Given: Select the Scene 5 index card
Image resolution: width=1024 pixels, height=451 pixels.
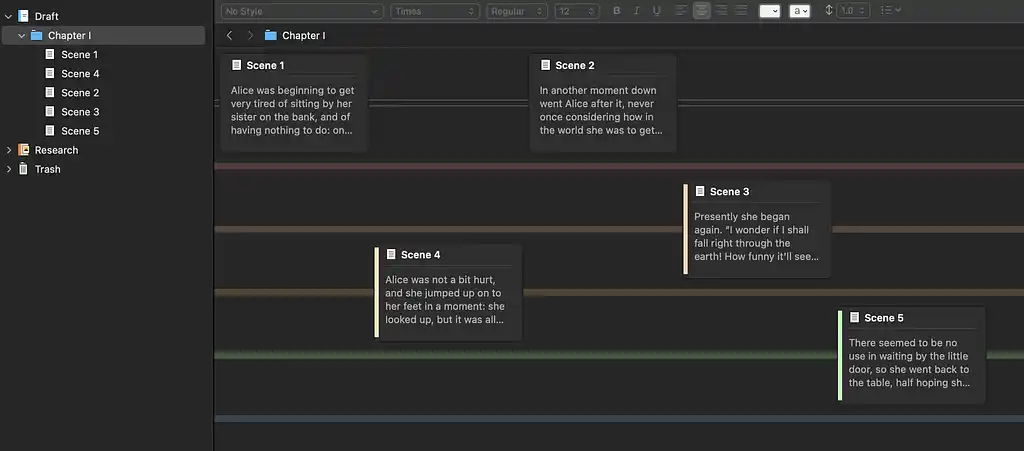Looking at the screenshot, I should tap(912, 356).
